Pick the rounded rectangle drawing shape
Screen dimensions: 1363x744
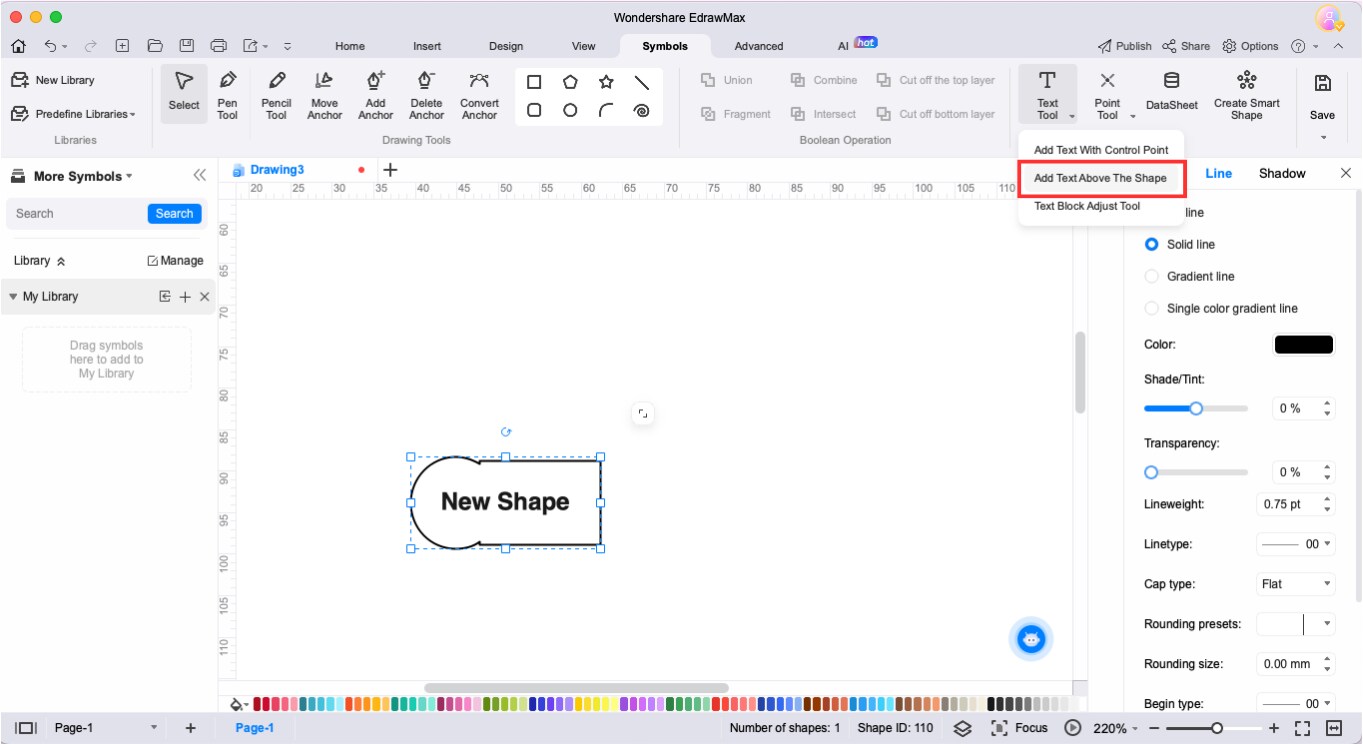pyautogui.click(x=534, y=110)
